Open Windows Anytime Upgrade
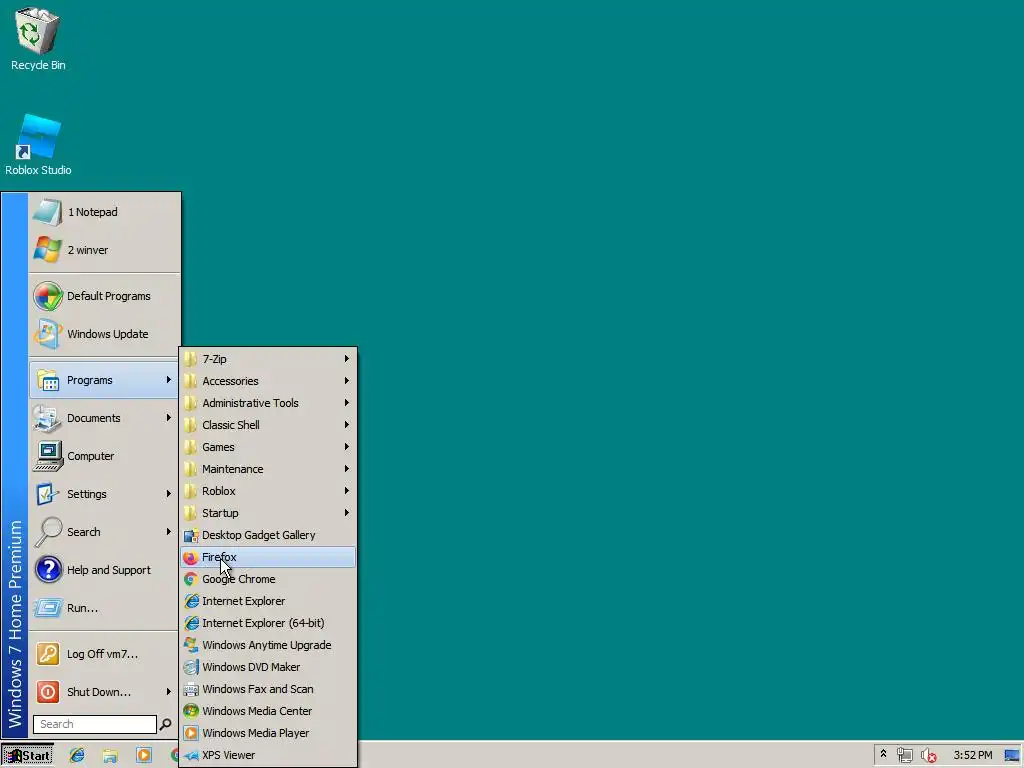1024x768 pixels. point(268,645)
